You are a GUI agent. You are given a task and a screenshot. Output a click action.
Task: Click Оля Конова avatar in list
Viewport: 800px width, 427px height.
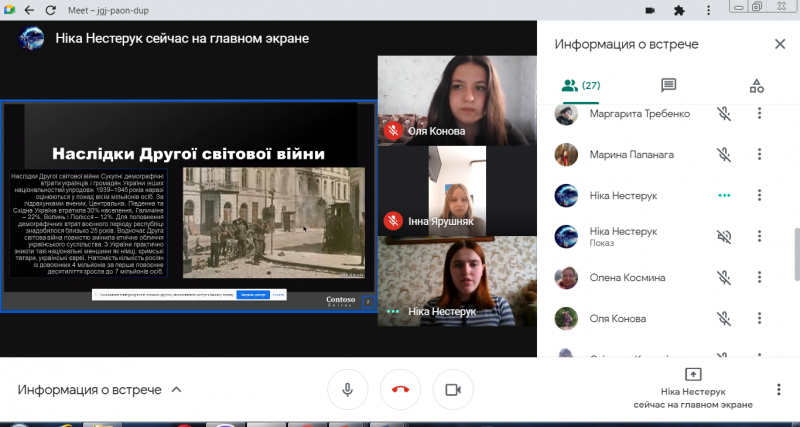tap(566, 319)
